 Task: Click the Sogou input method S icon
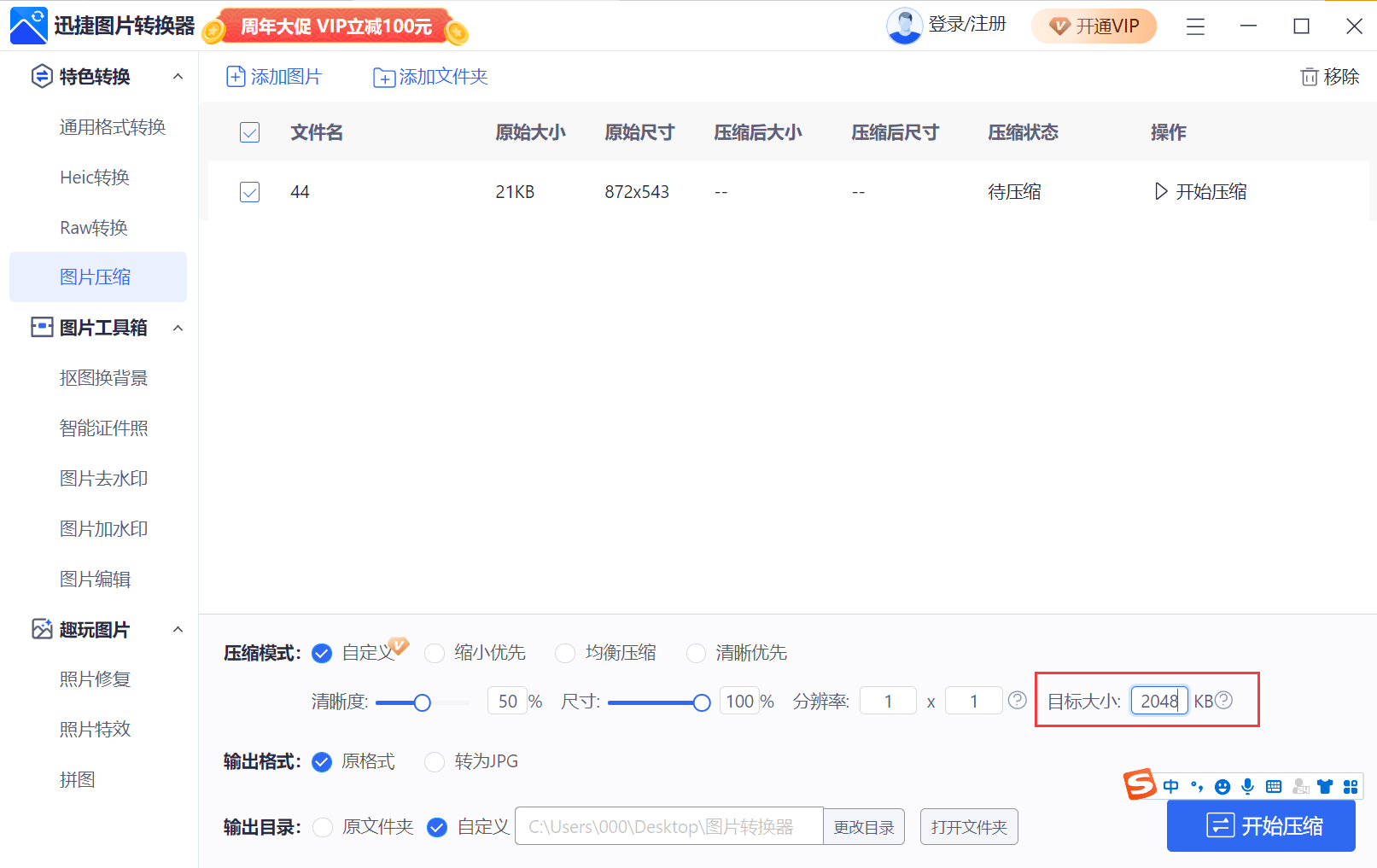[1140, 784]
